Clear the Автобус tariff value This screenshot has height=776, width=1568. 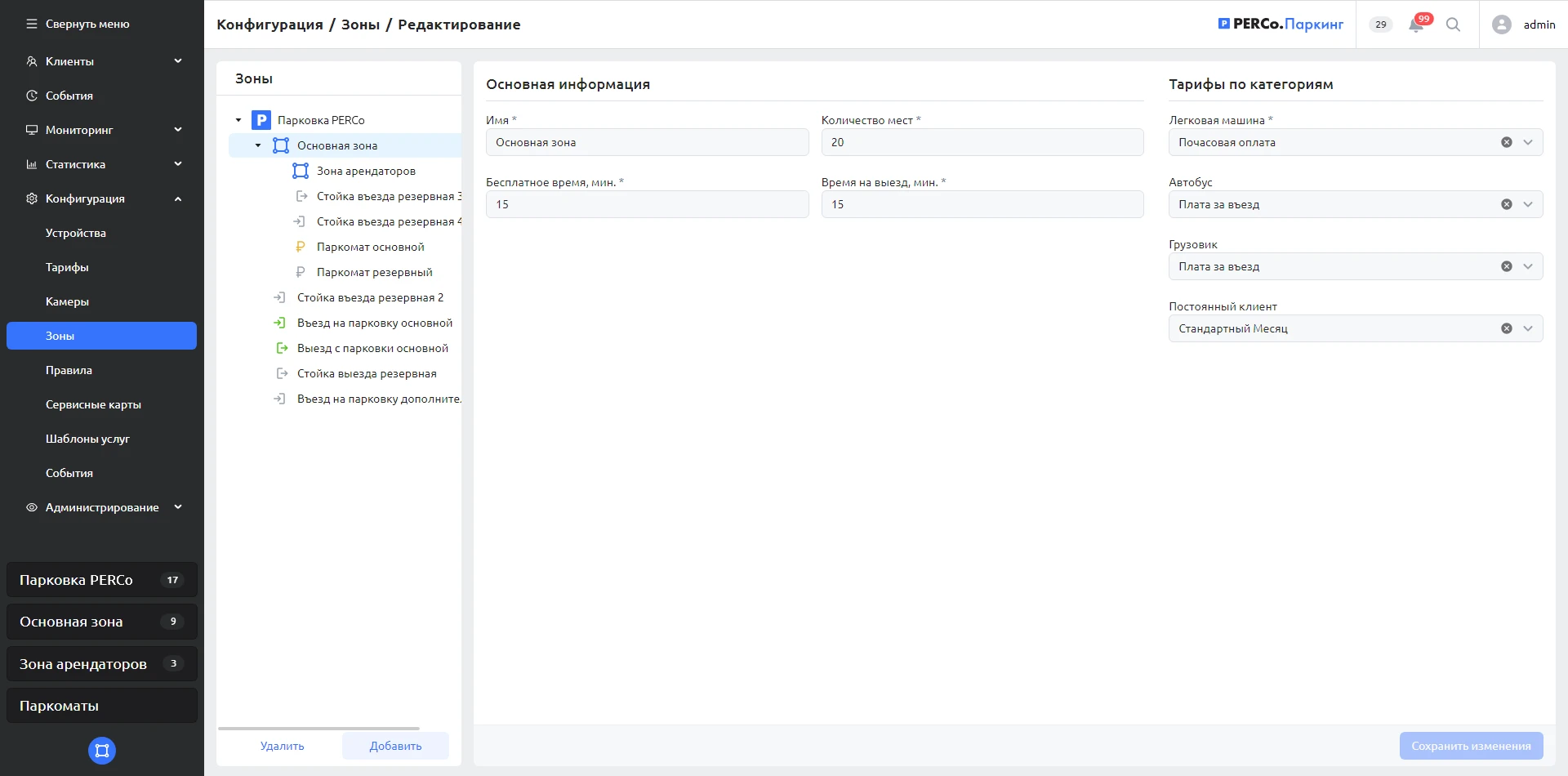click(1507, 204)
